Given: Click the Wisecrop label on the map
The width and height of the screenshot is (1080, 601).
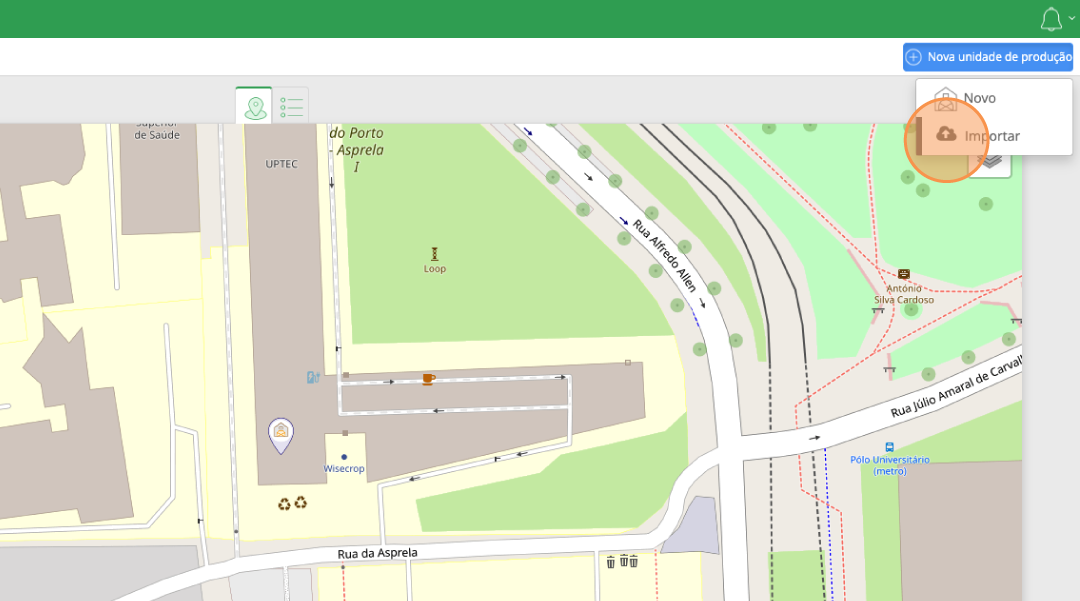Looking at the screenshot, I should (343, 468).
